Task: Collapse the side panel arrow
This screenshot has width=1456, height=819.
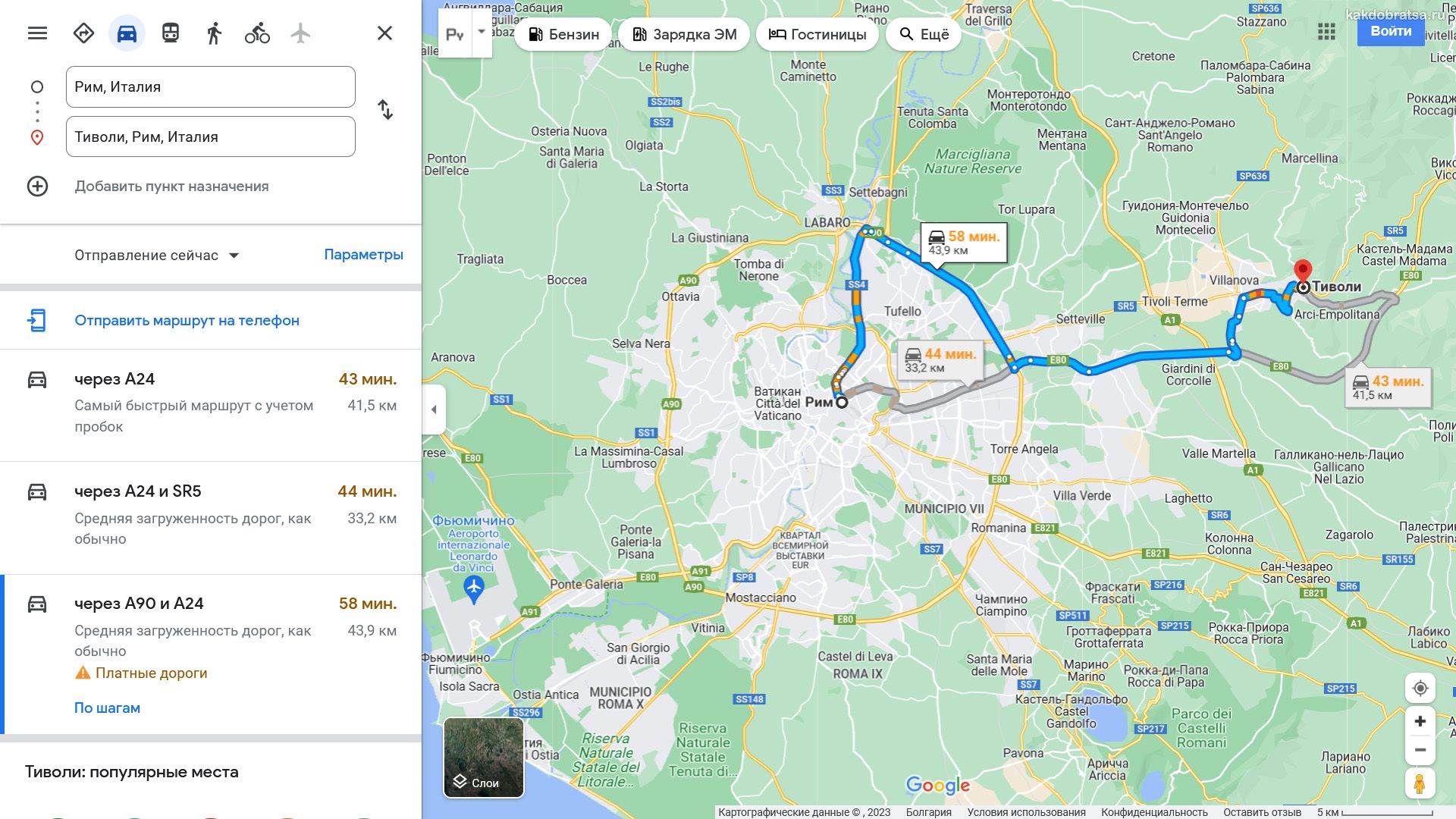Action: click(x=434, y=409)
